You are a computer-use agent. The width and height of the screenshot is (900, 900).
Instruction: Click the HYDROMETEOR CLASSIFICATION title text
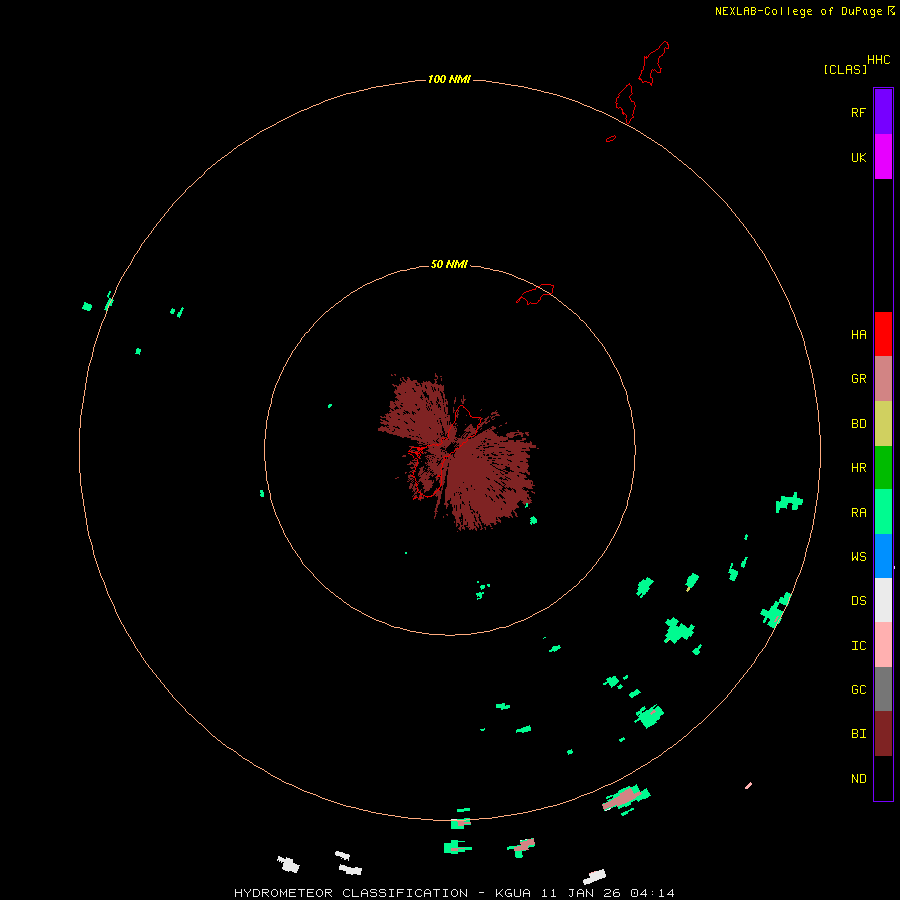[x=351, y=893]
